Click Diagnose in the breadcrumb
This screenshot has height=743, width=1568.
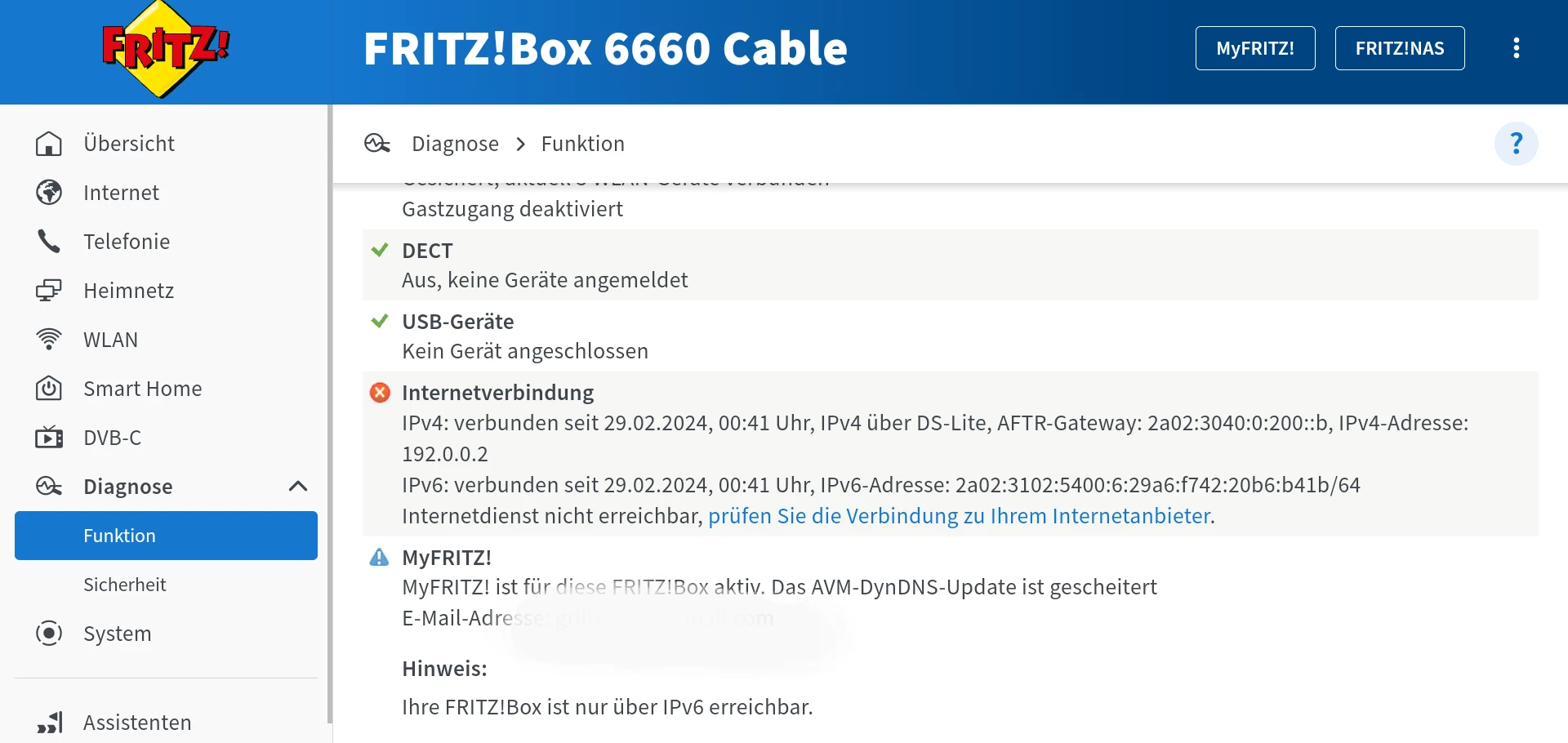pyautogui.click(x=455, y=144)
